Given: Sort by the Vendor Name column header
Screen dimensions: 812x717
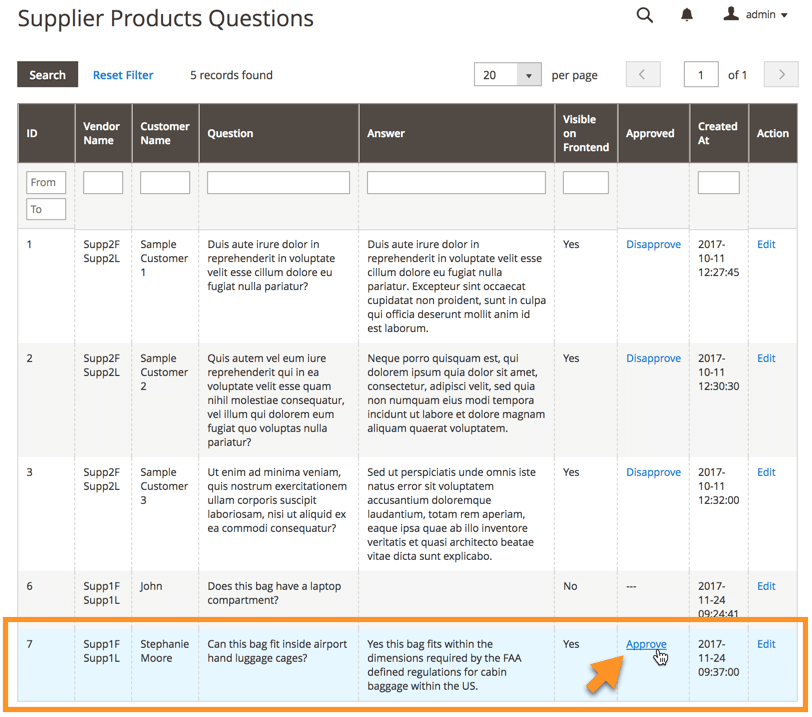Looking at the screenshot, I should coord(101,133).
